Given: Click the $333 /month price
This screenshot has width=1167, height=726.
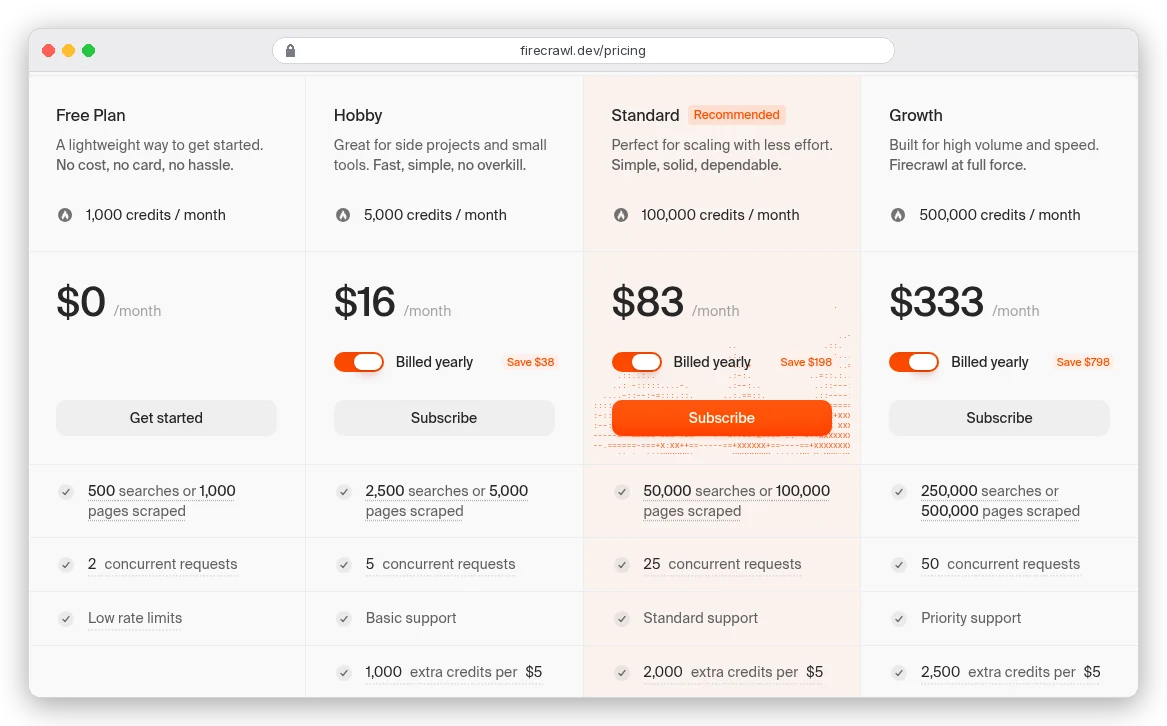Looking at the screenshot, I should coord(965,302).
